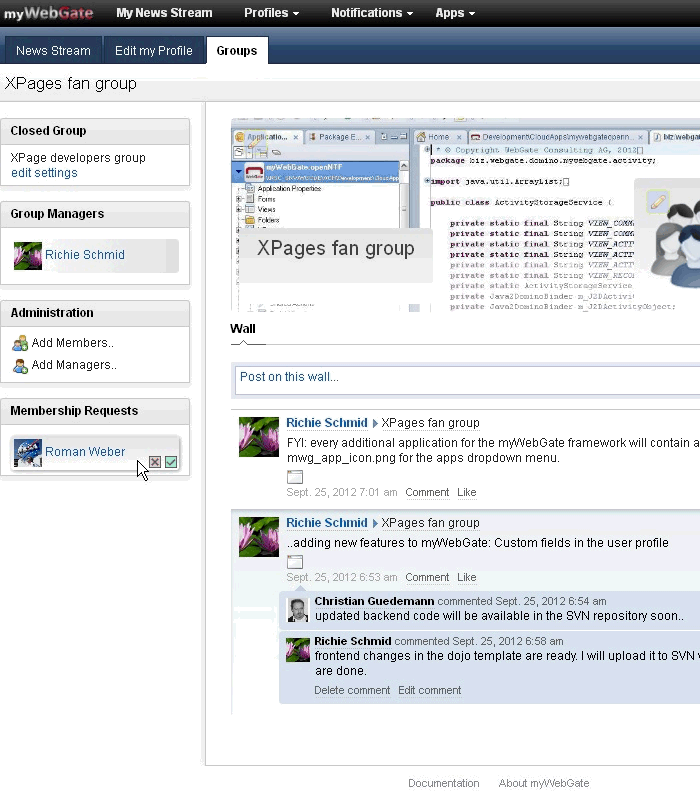Image resolution: width=700 pixels, height=799 pixels.
Task: Select the Wall tab
Action: coord(243,329)
